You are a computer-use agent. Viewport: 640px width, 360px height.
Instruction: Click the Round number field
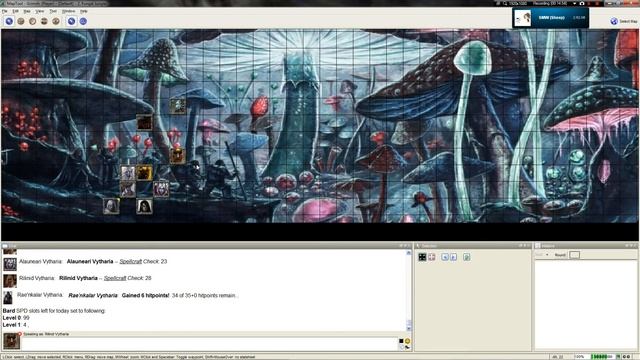pos(574,255)
